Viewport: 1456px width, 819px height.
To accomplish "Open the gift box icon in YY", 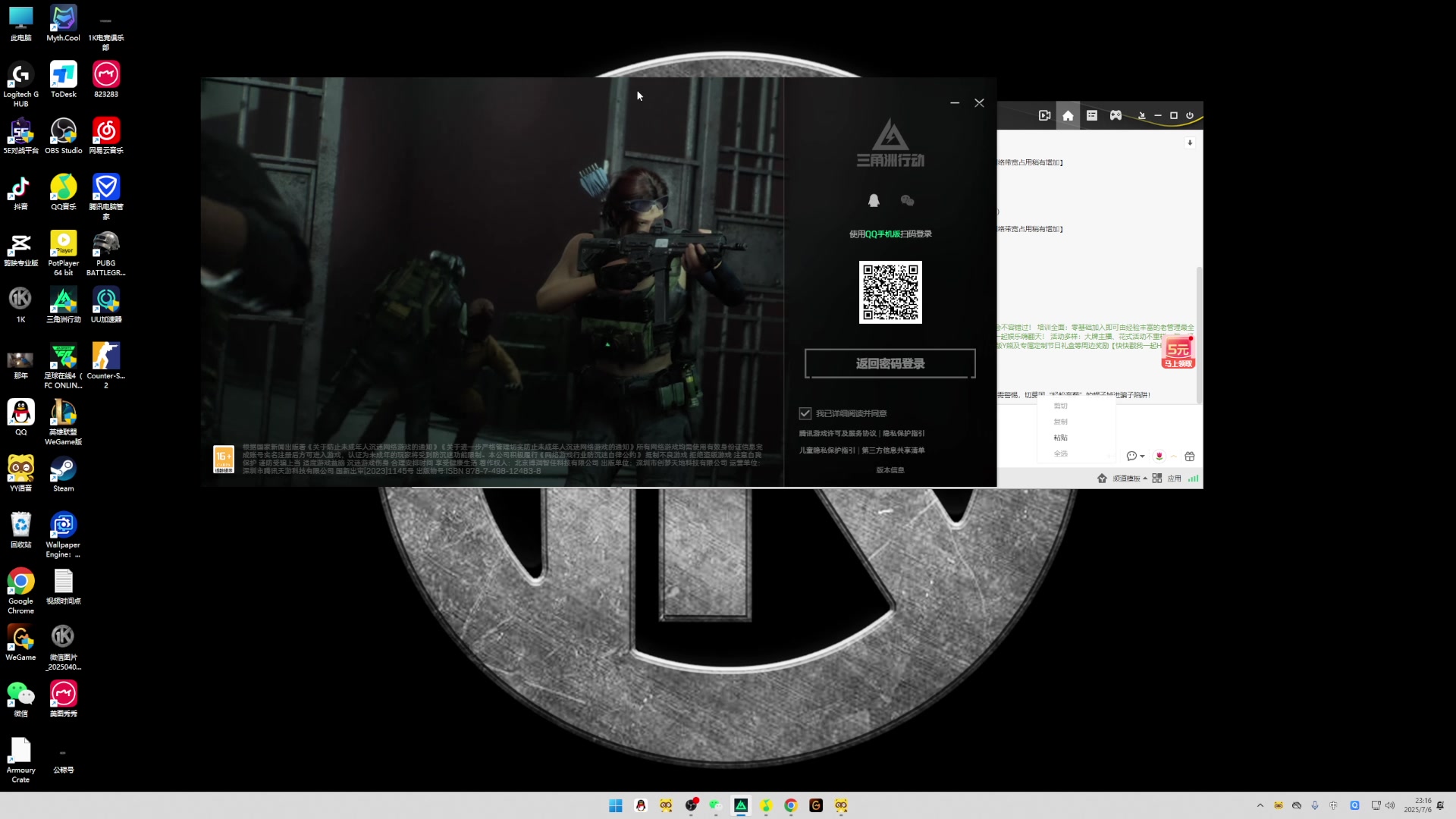I will tap(1190, 456).
